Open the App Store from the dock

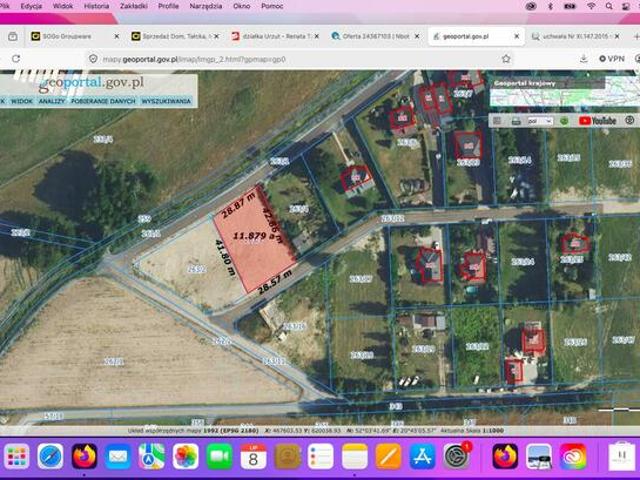tap(422, 456)
